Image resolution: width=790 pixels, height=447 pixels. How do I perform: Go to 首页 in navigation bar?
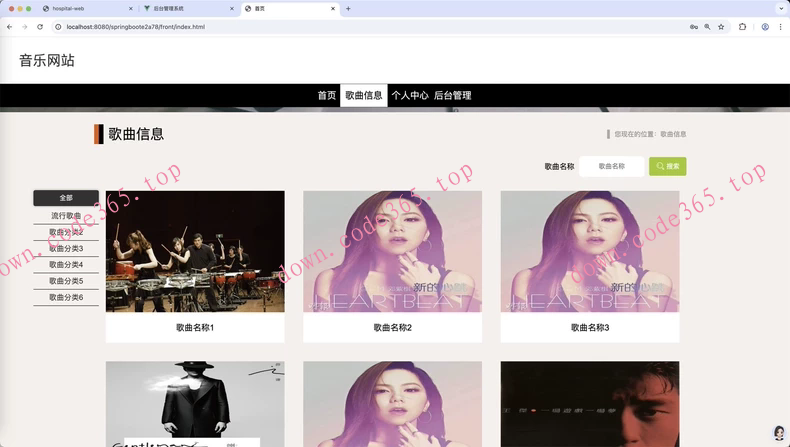326,95
